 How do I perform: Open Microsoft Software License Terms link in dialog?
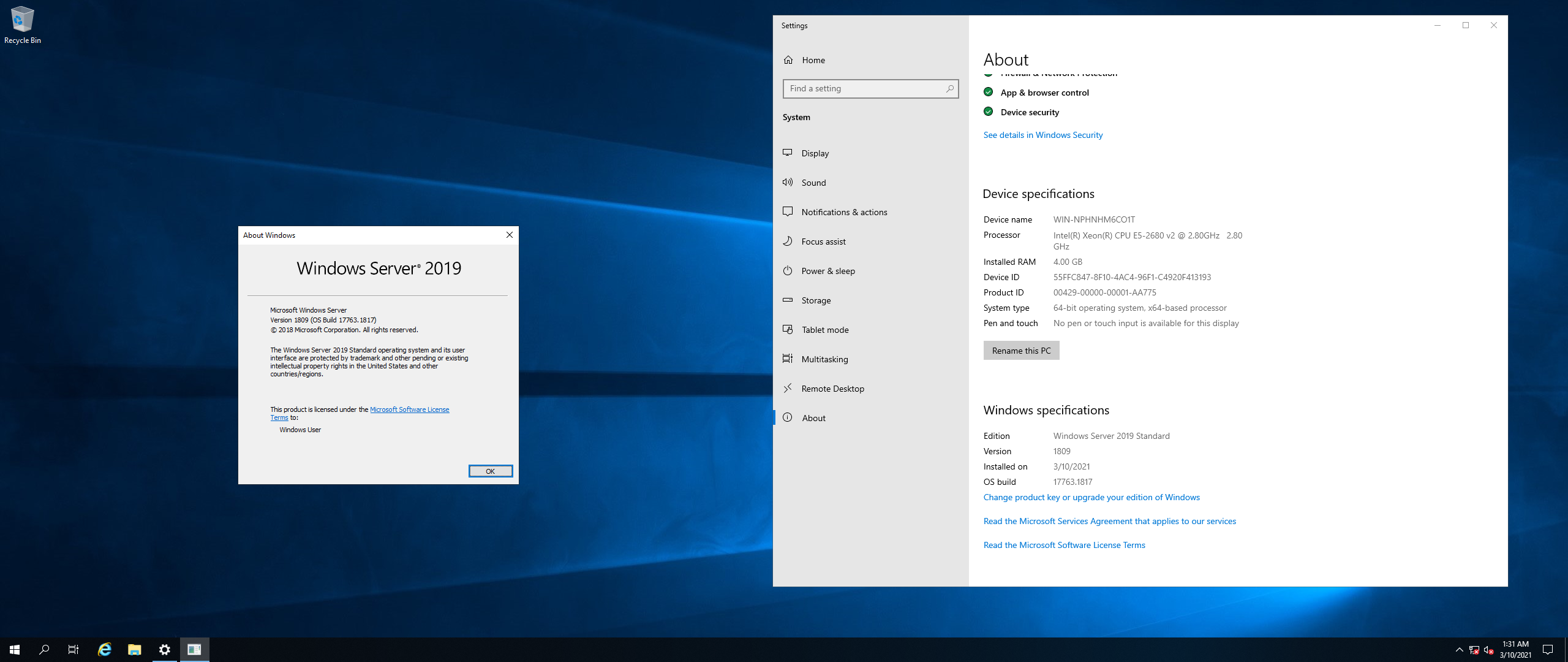pos(409,409)
